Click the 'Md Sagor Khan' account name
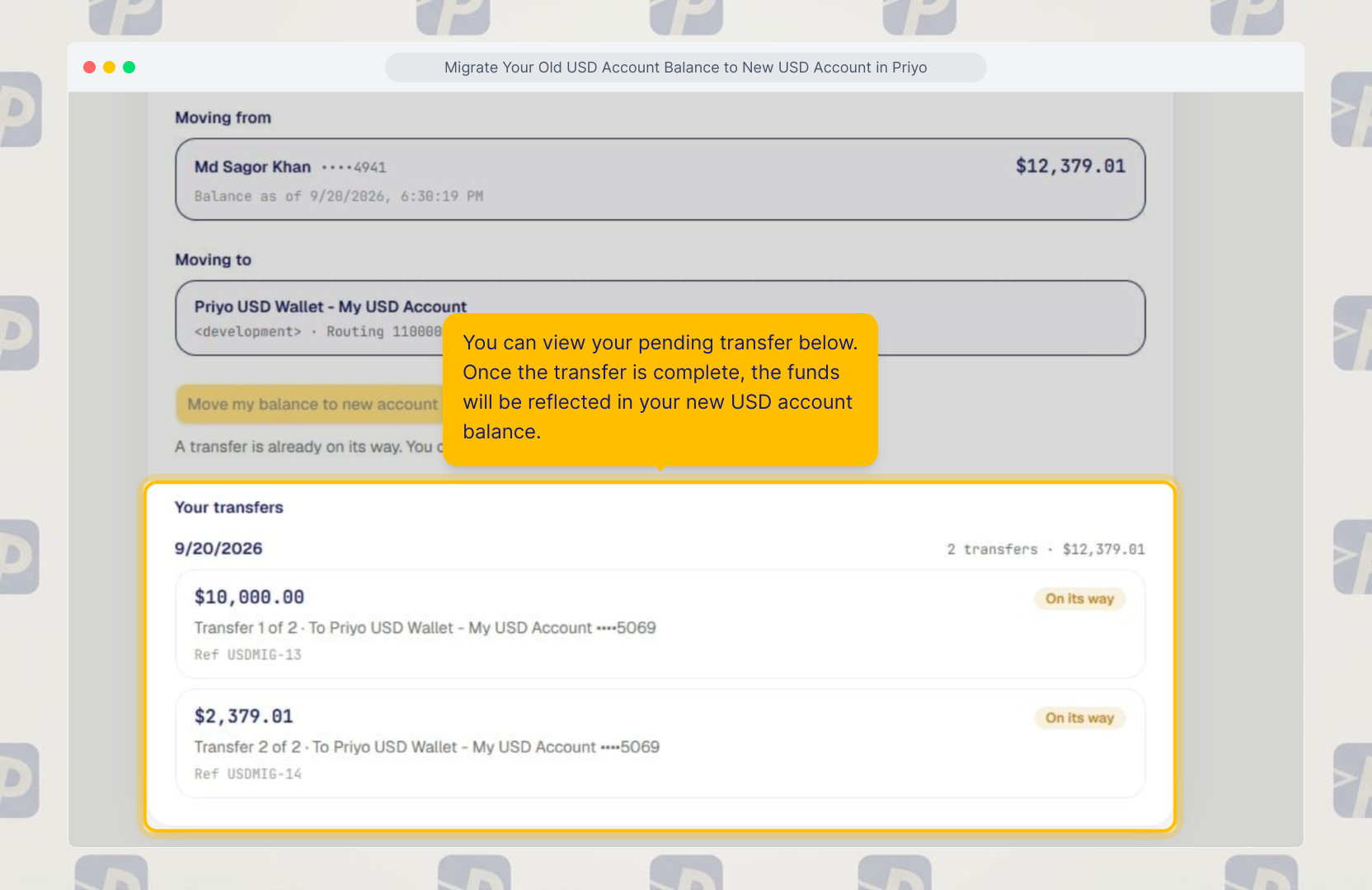The width and height of the screenshot is (1372, 890). click(252, 167)
